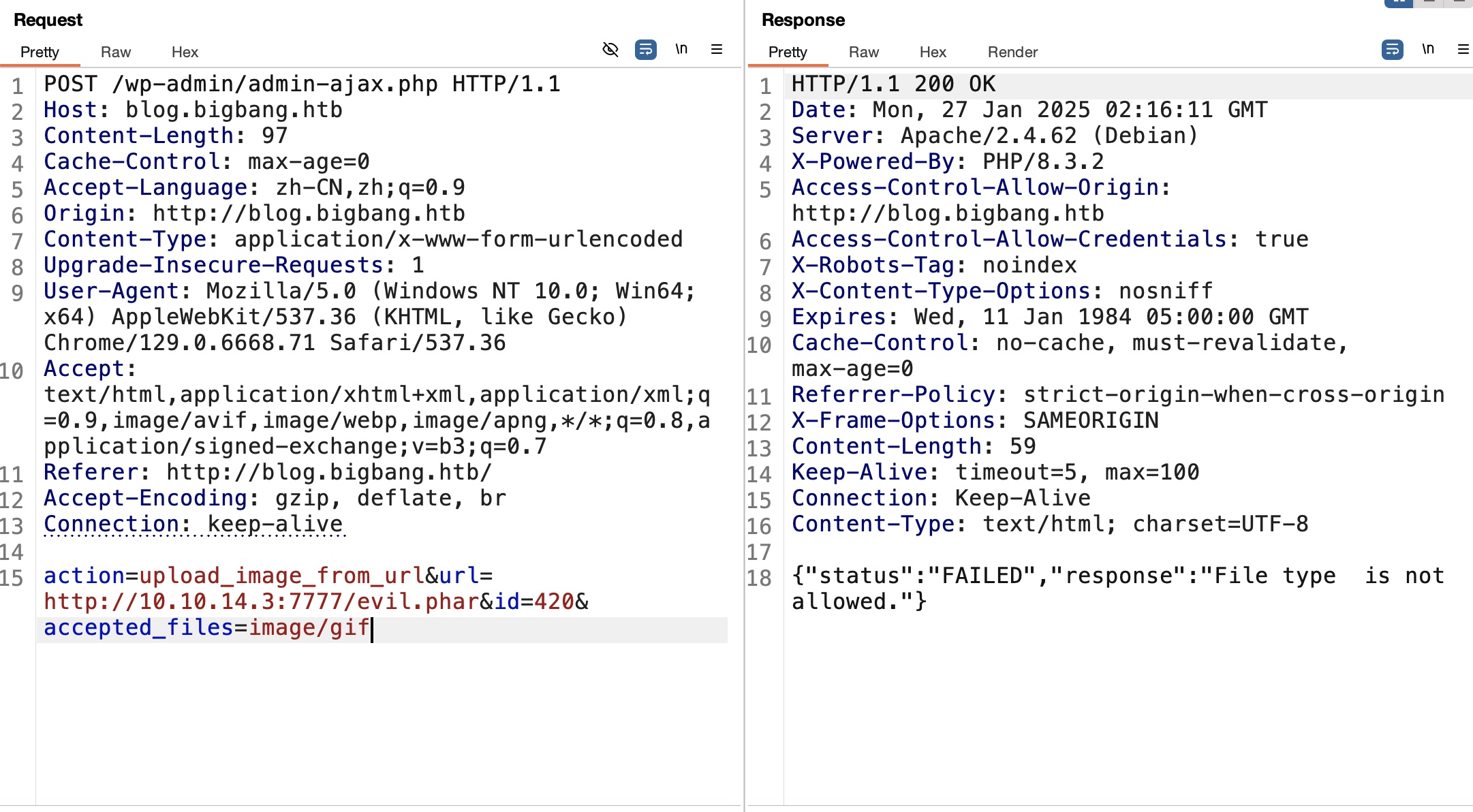The image size is (1473, 812).
Task: Switch Request view to Raw tab
Action: click(116, 52)
